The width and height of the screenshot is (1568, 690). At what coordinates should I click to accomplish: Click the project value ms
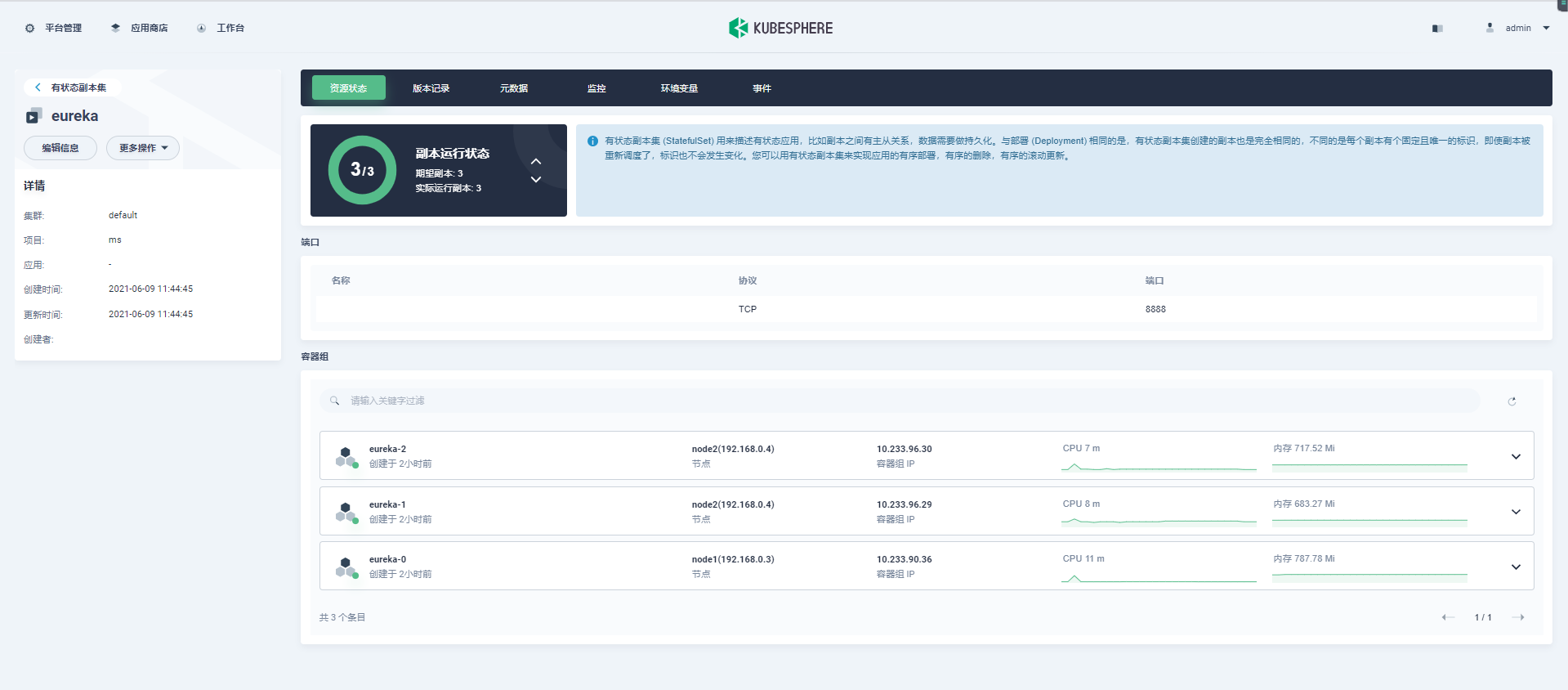115,240
